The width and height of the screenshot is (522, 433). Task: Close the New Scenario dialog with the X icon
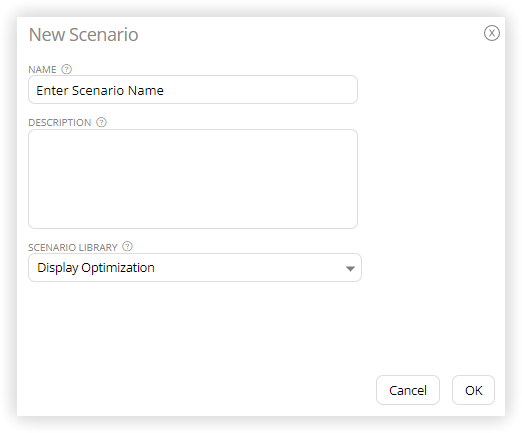(491, 33)
